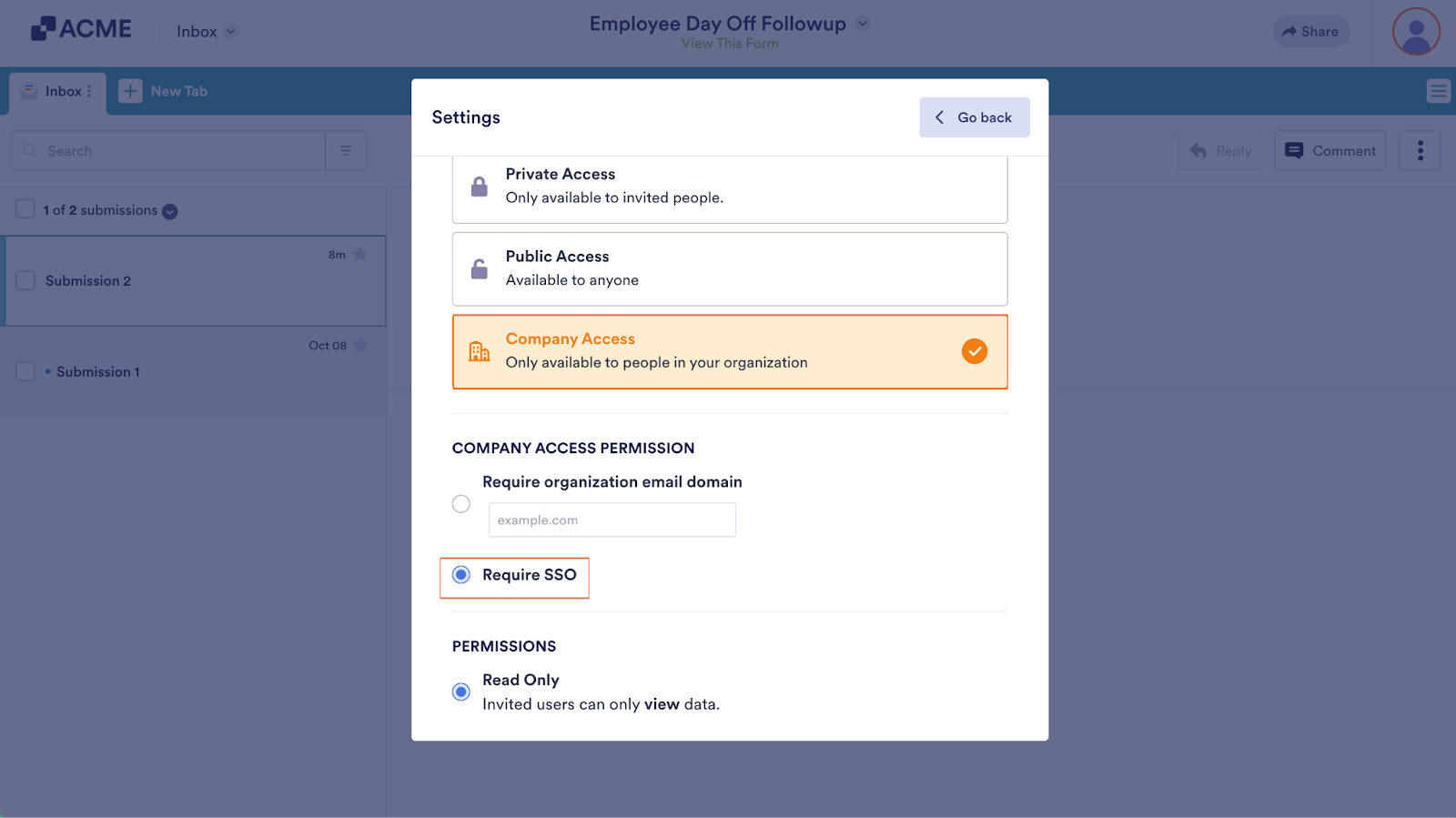
Task: Star Submission 2
Action: (x=360, y=255)
